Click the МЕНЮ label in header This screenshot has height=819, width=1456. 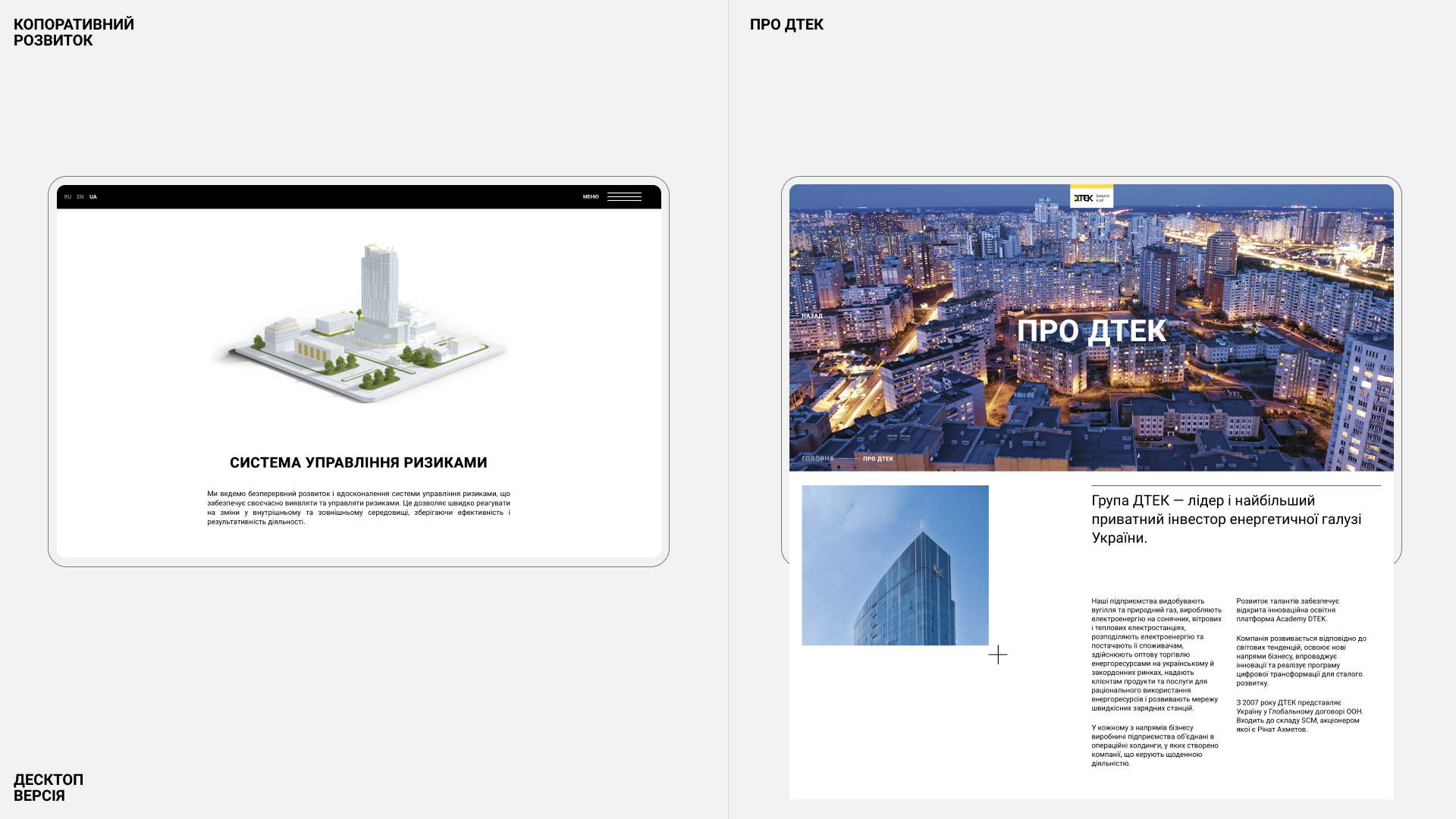coord(591,197)
